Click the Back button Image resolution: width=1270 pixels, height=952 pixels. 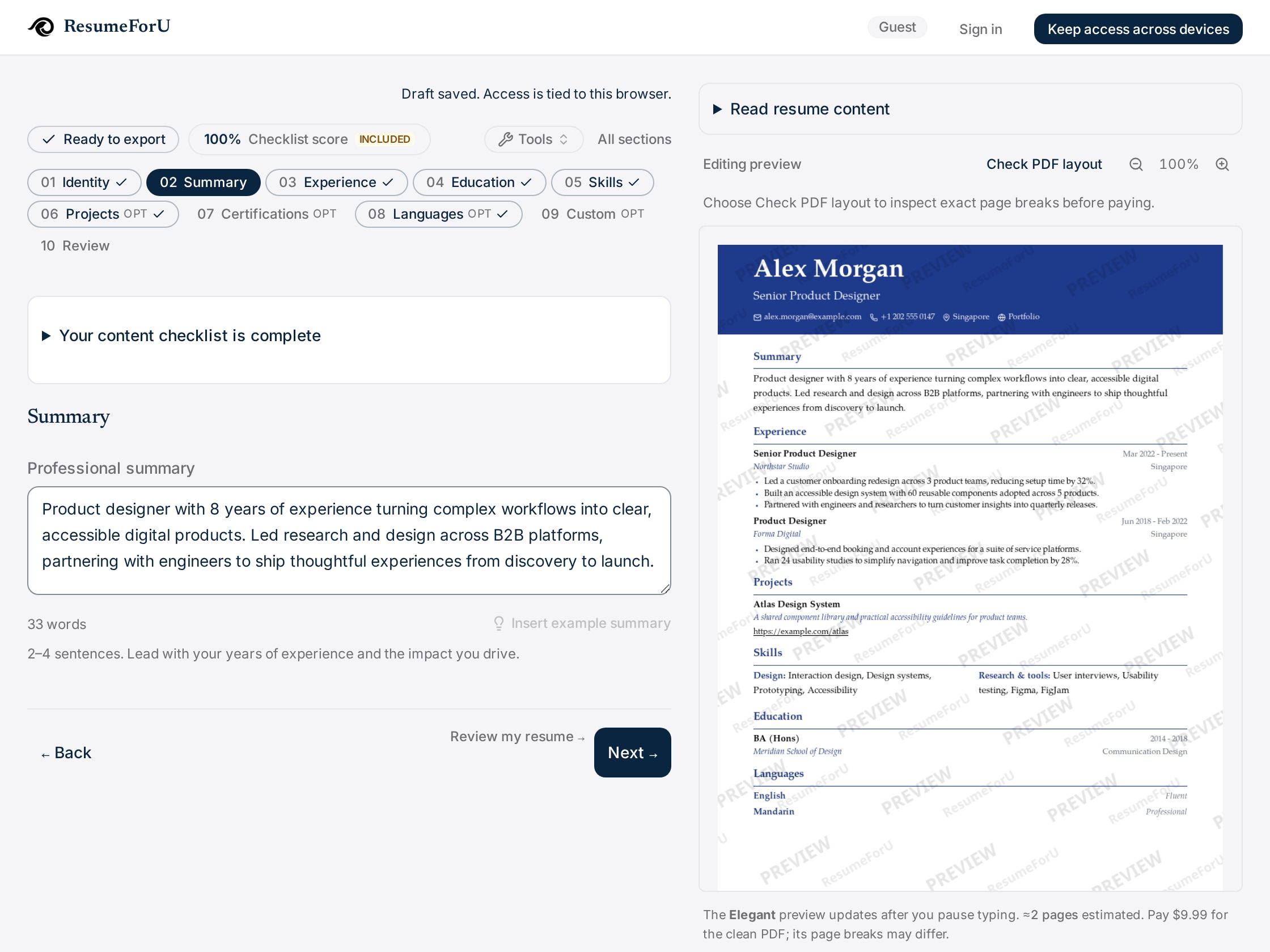tap(66, 753)
